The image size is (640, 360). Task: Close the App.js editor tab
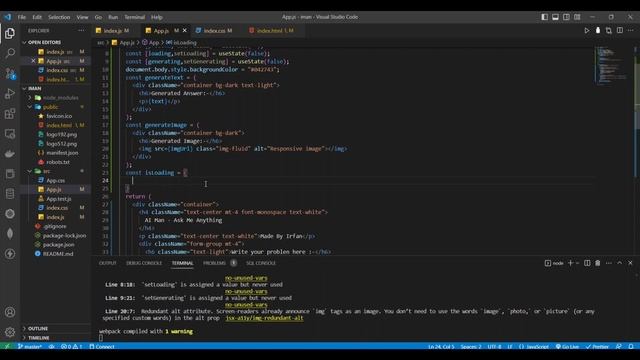pyautogui.click(x=184, y=31)
